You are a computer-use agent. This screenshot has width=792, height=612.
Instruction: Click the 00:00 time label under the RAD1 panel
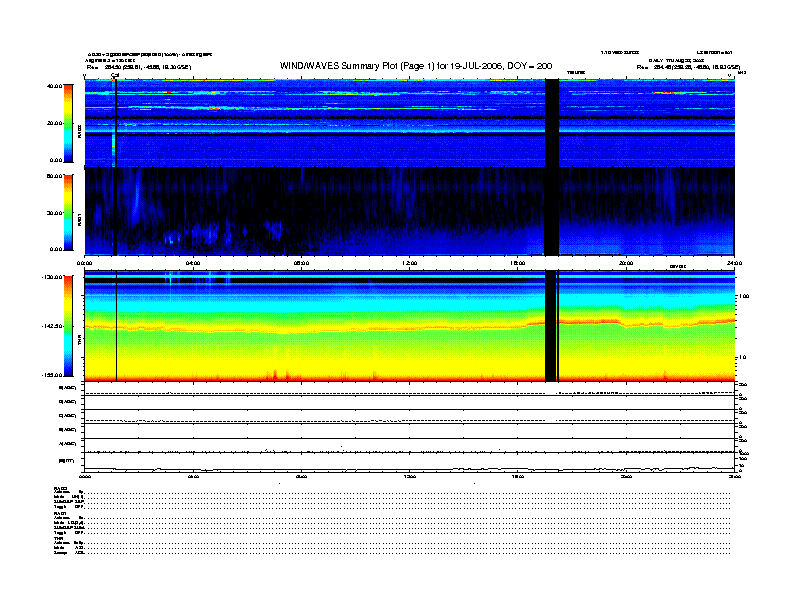tap(85, 263)
